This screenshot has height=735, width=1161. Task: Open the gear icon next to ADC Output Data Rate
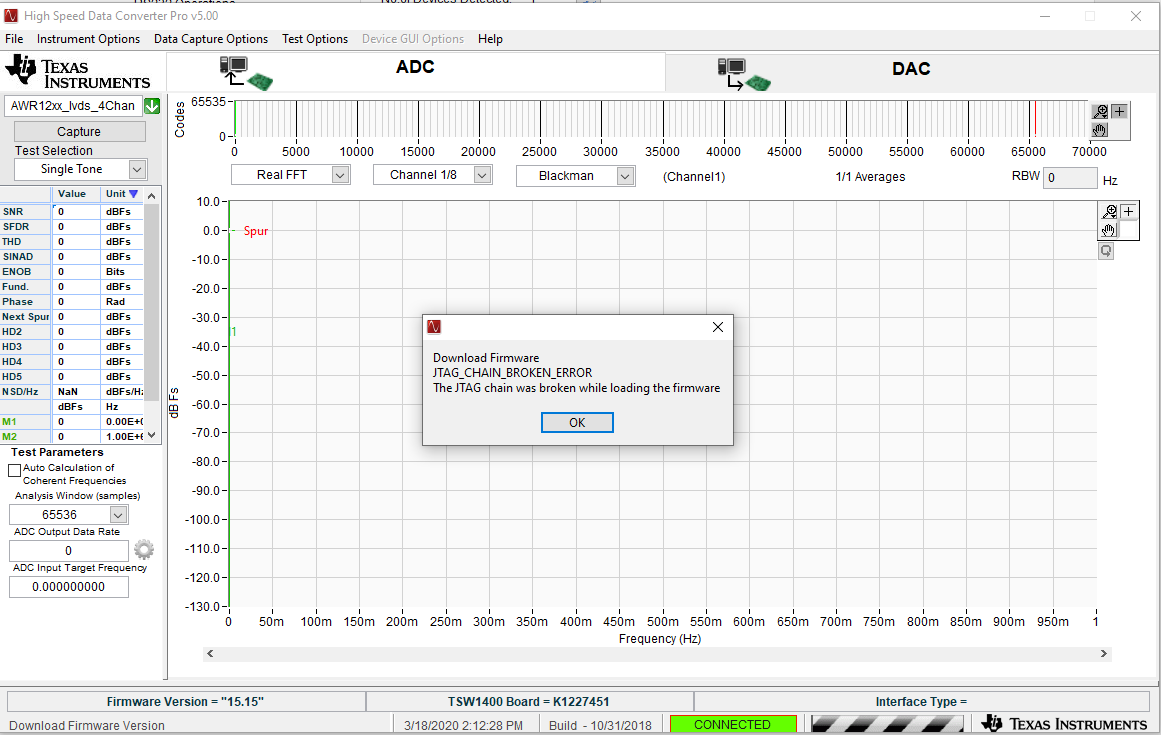click(x=143, y=549)
